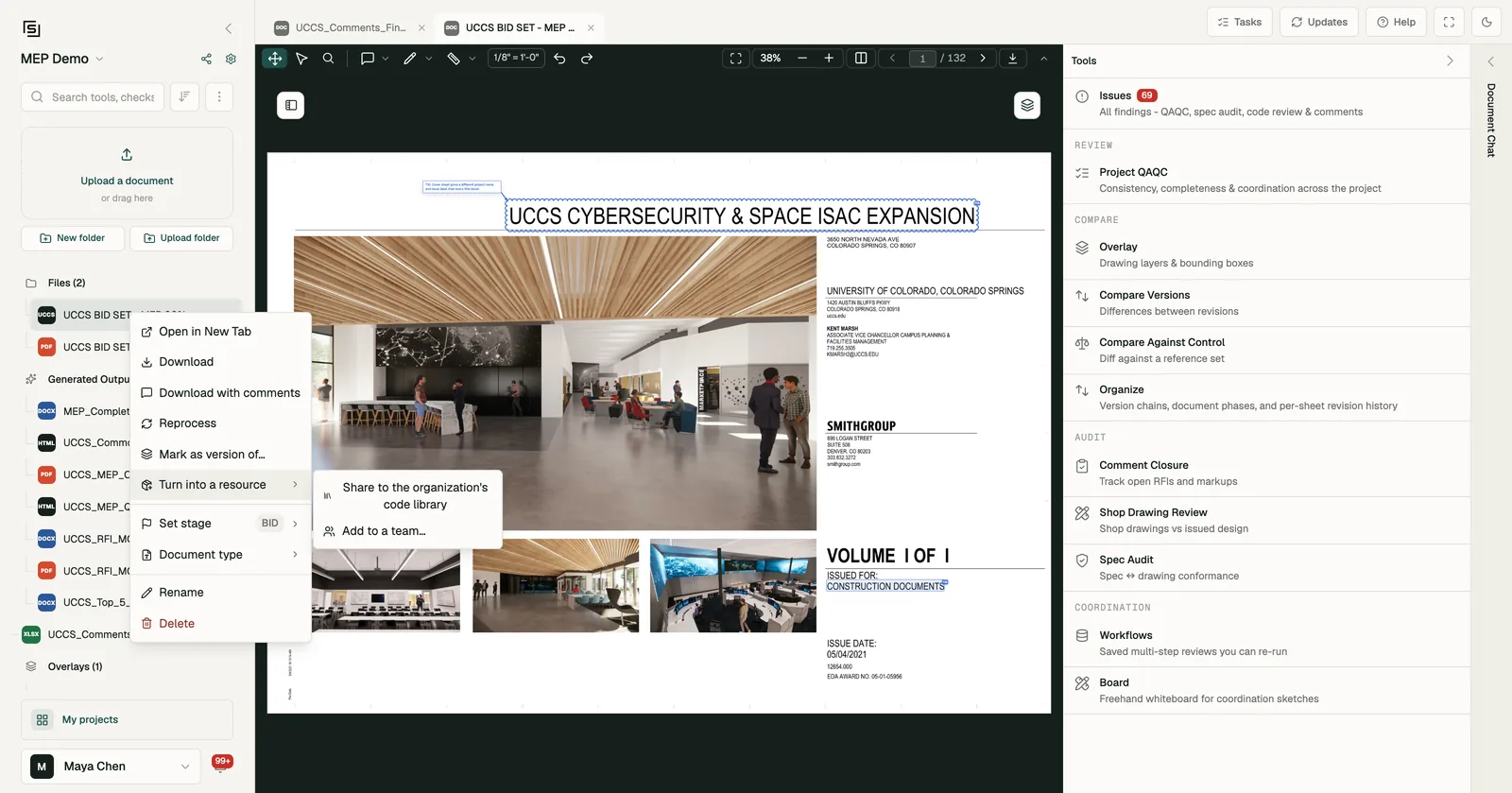The height and width of the screenshot is (793, 1512).
Task: Zoom out with the minus button
Action: 802,59
